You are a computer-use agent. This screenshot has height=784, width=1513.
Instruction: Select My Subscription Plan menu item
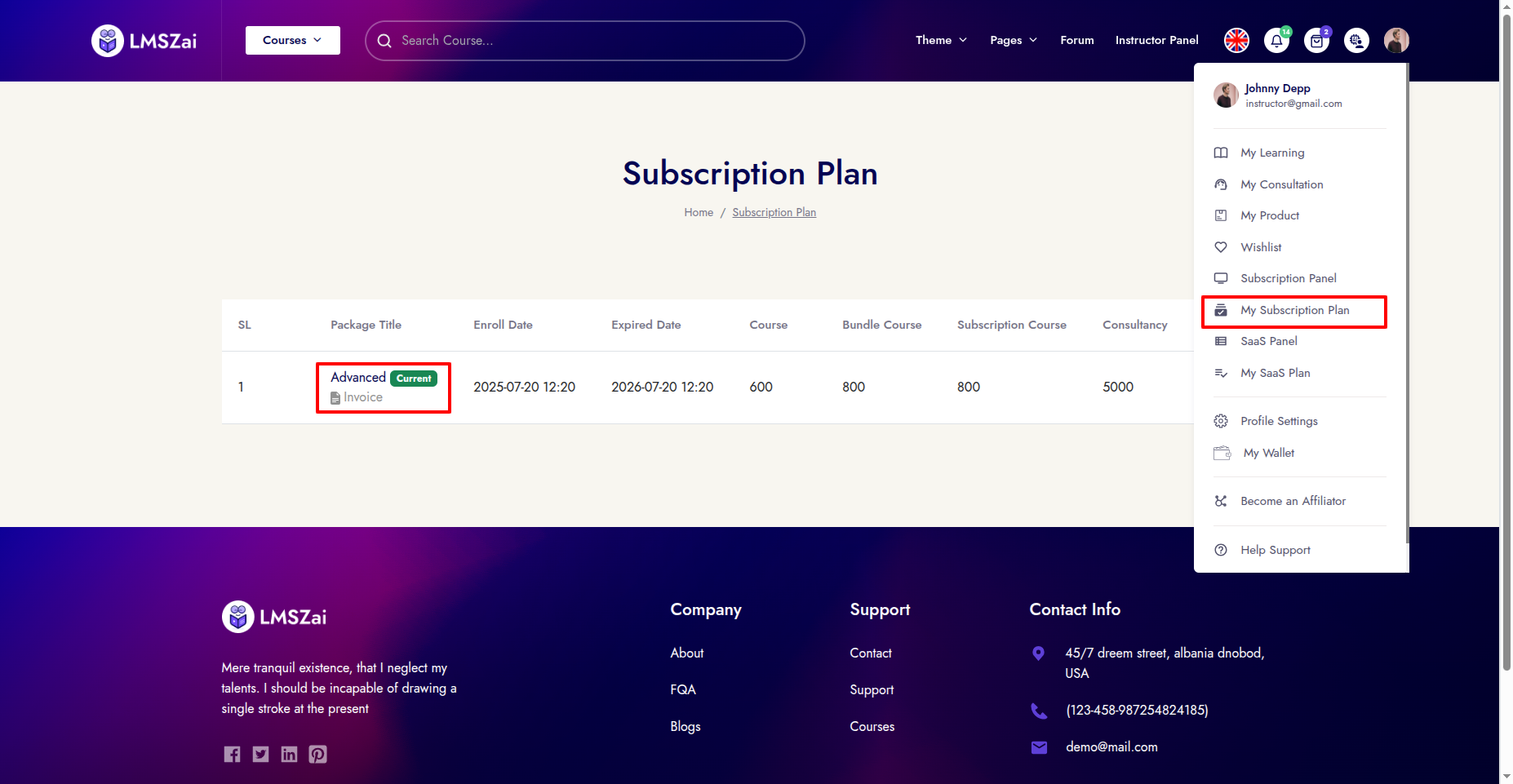[x=1293, y=311]
